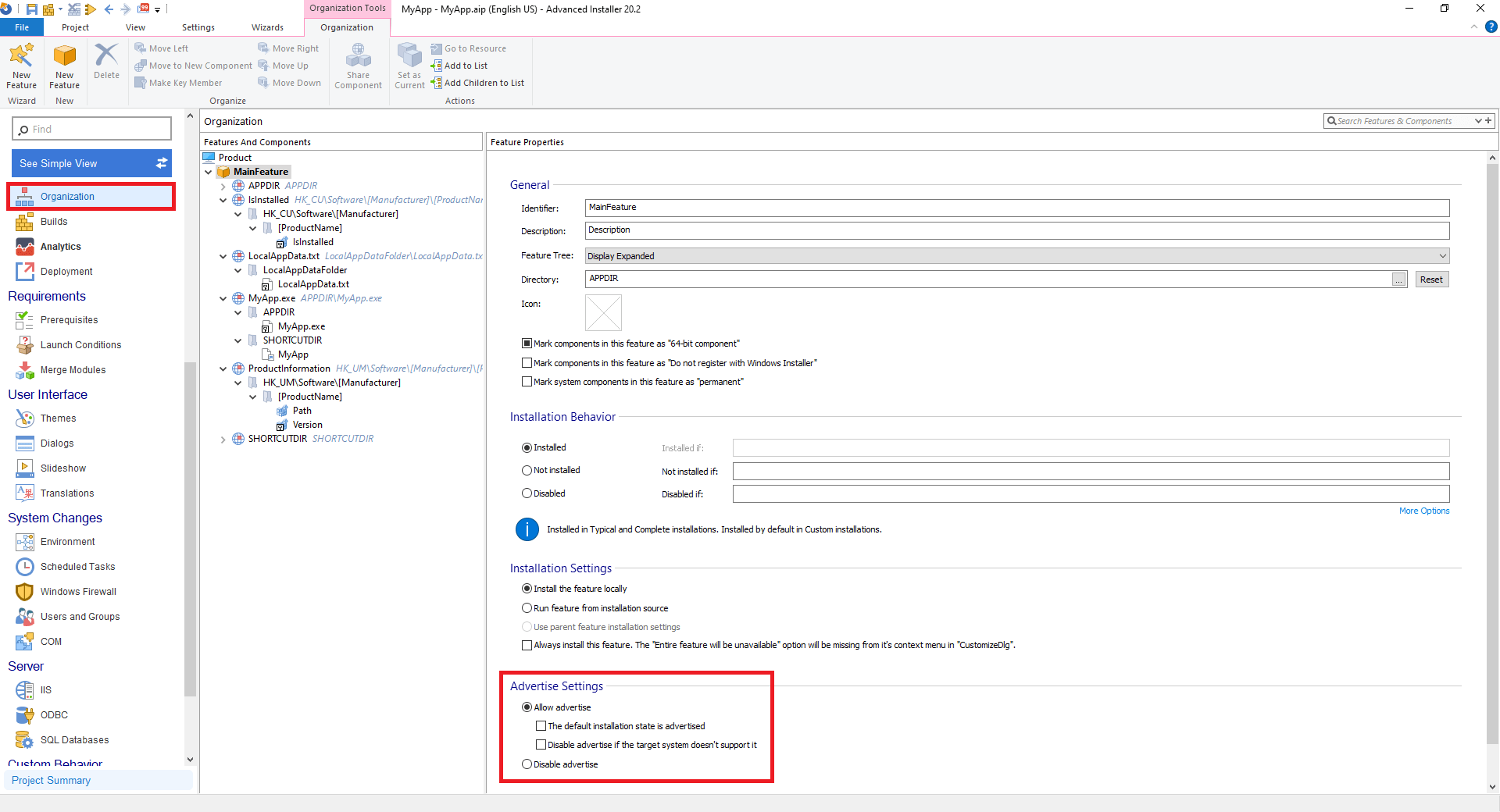The width and height of the screenshot is (1500, 812).
Task: Check Always install this feature
Action: click(x=527, y=645)
